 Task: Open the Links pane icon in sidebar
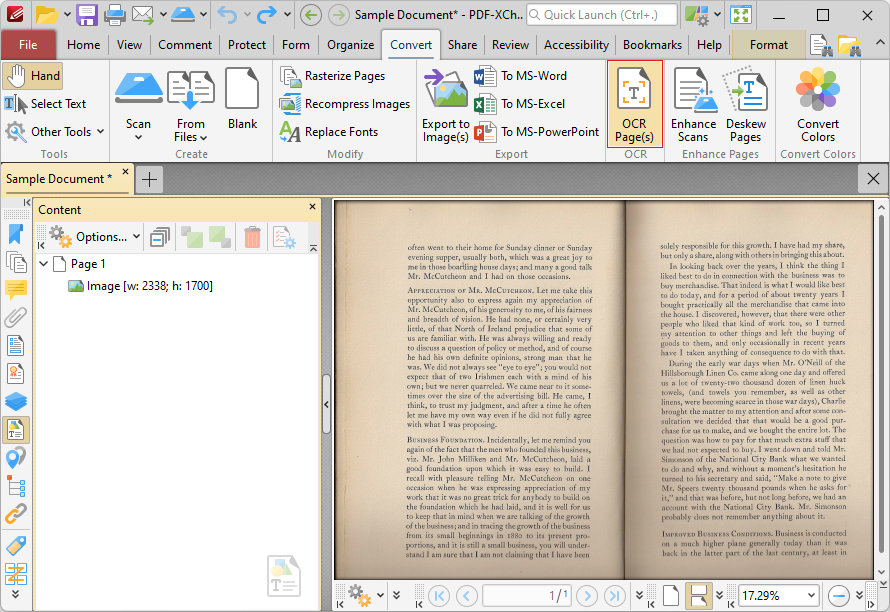pyautogui.click(x=16, y=514)
